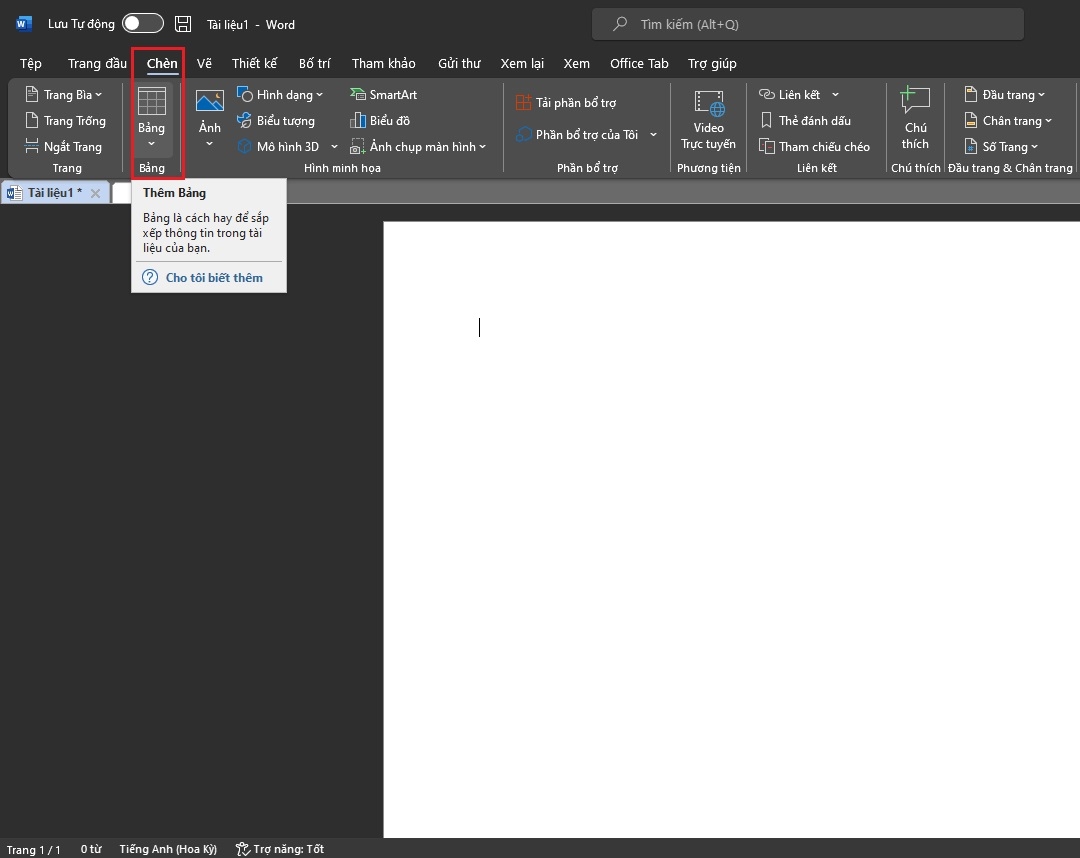Click the Cho tôi biết thêm link

tap(214, 277)
